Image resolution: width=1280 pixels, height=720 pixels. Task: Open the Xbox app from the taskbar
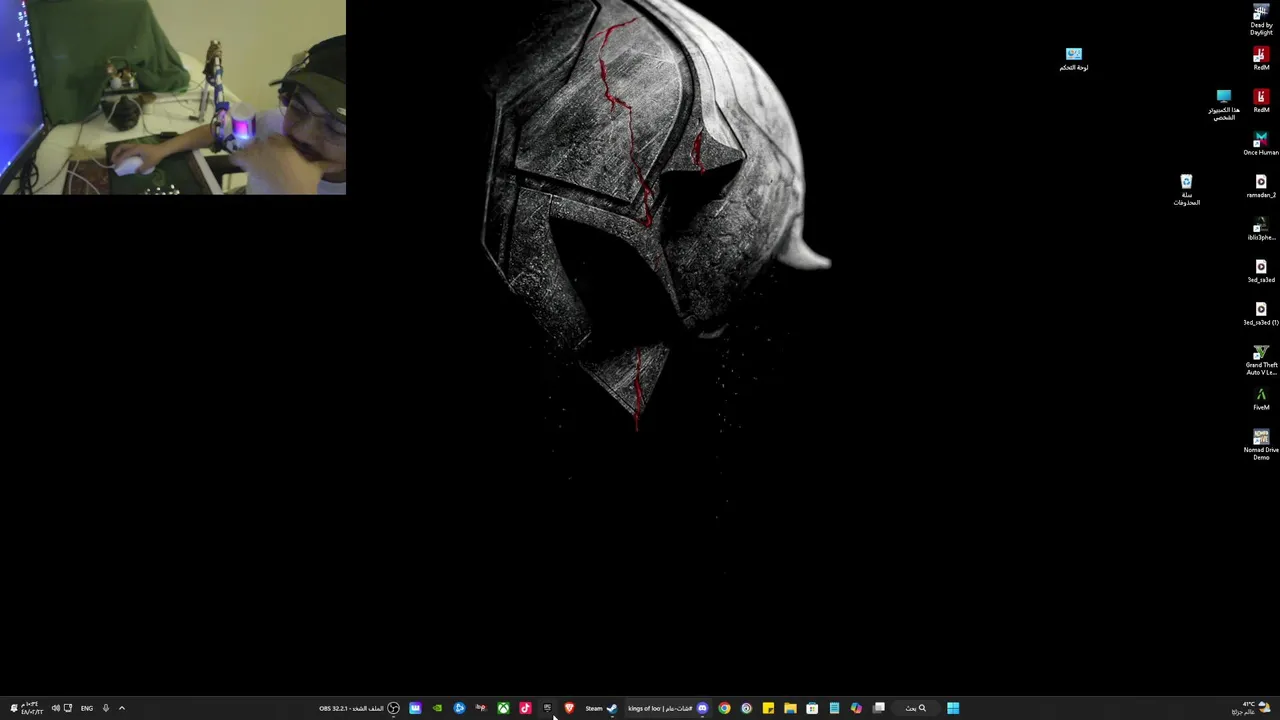coord(503,708)
